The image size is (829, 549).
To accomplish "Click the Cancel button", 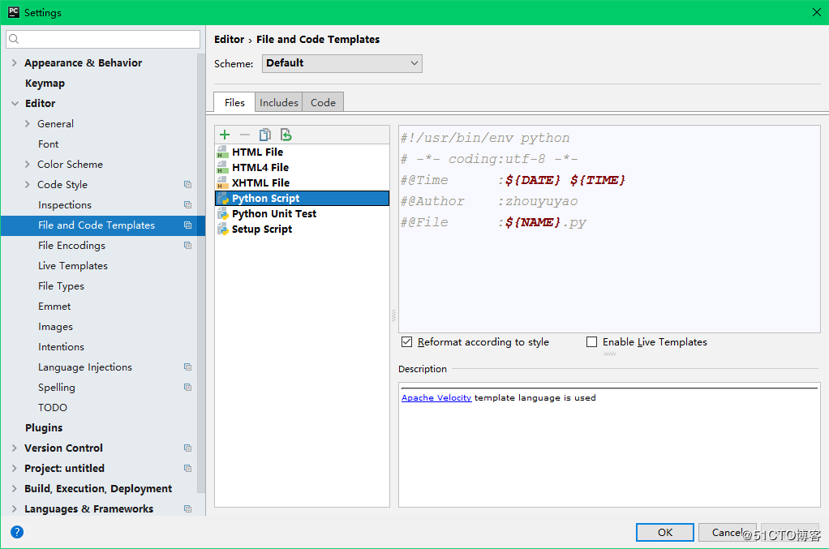I will [727, 532].
